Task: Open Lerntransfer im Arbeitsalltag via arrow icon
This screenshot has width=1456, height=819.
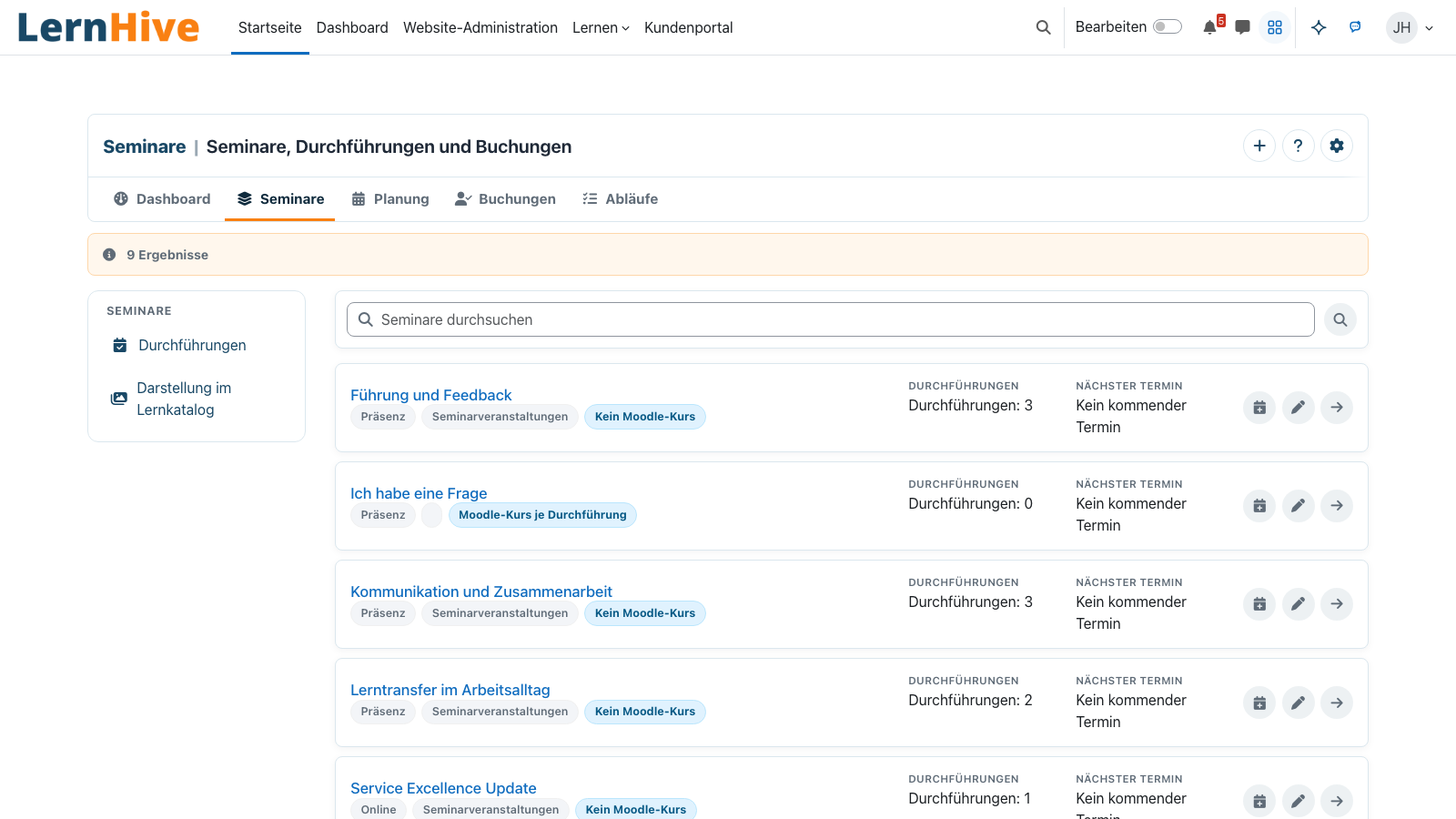Action: (x=1337, y=703)
